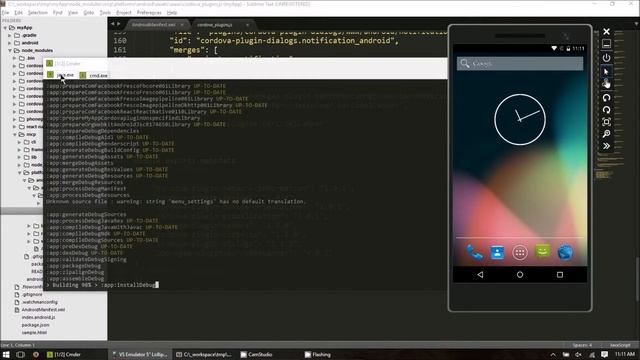The height and width of the screenshot is (360, 640).
Task: Select the multi-touch hand input tool
Action: (606, 84)
